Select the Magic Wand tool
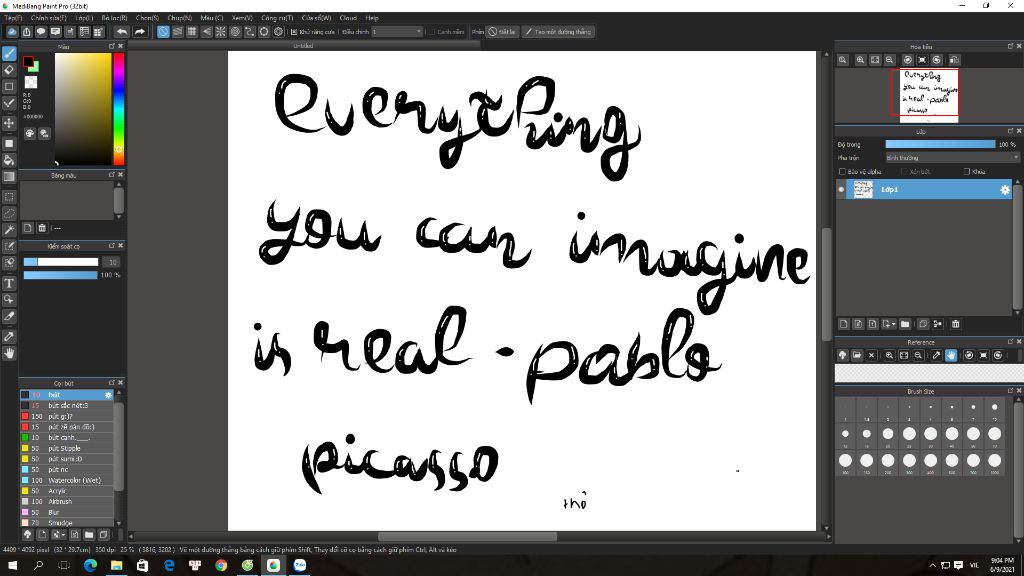Screen dimensions: 1024x576 (x=9, y=230)
